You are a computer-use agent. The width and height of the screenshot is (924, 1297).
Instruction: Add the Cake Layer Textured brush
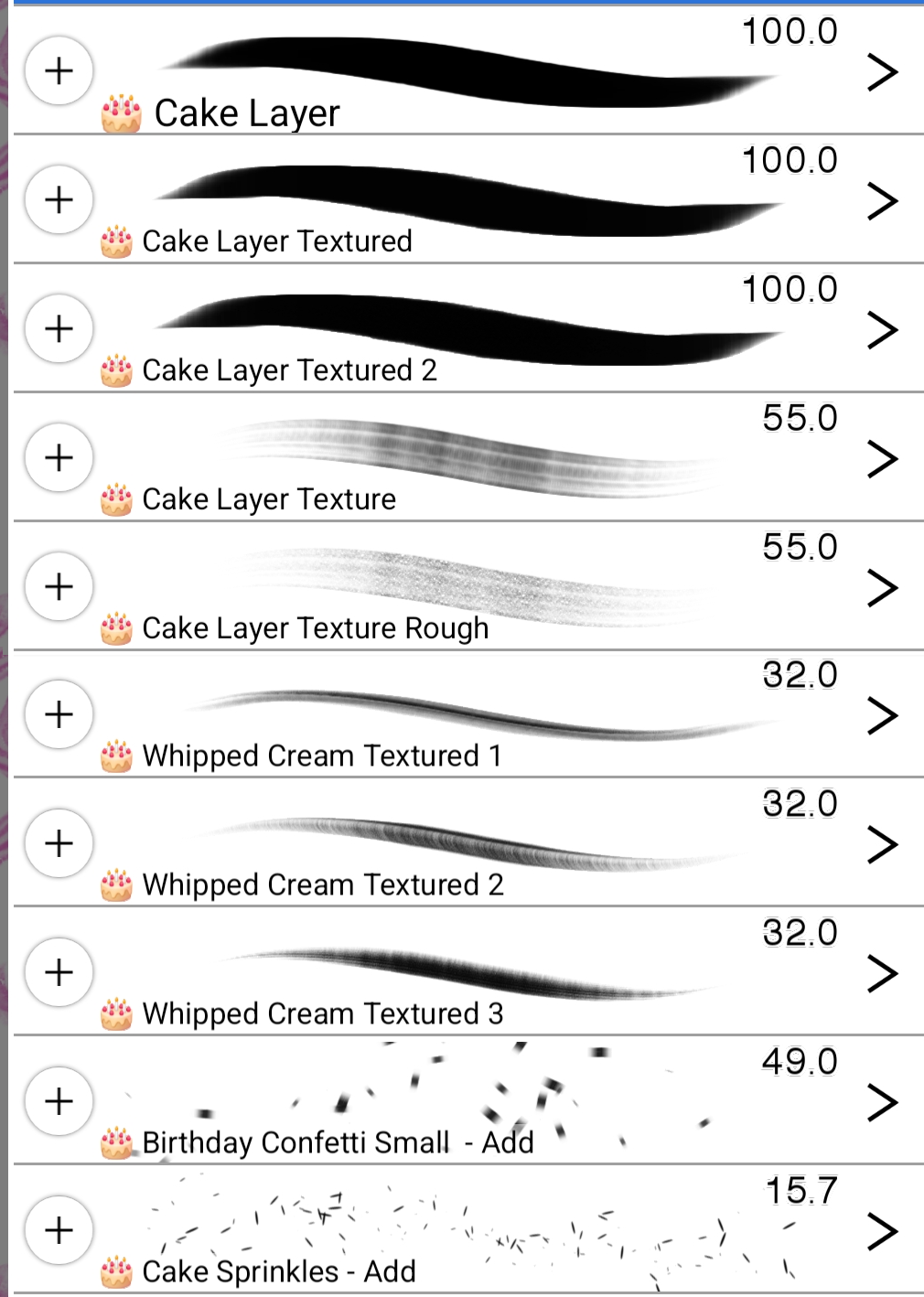click(x=59, y=199)
